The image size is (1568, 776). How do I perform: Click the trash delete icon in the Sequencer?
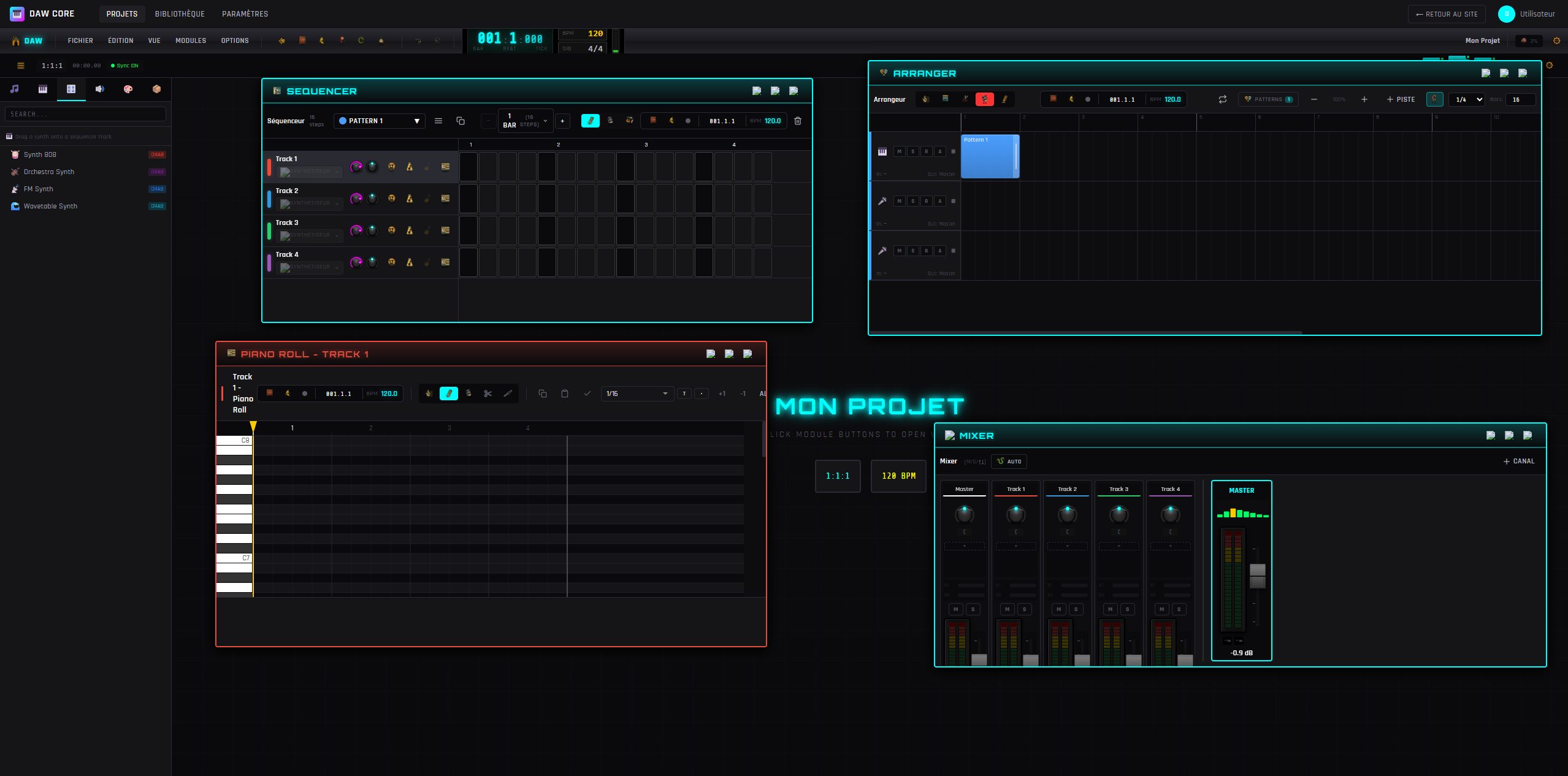tap(798, 121)
